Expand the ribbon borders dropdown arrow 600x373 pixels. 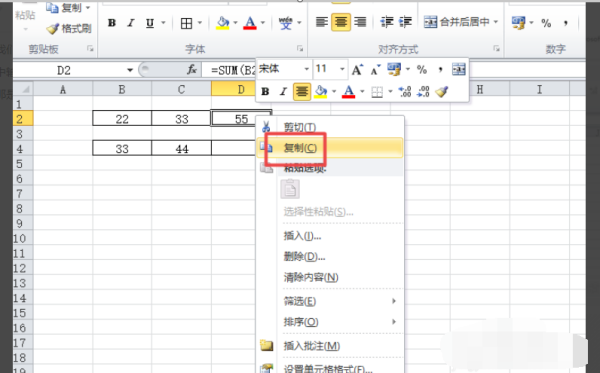pos(200,23)
